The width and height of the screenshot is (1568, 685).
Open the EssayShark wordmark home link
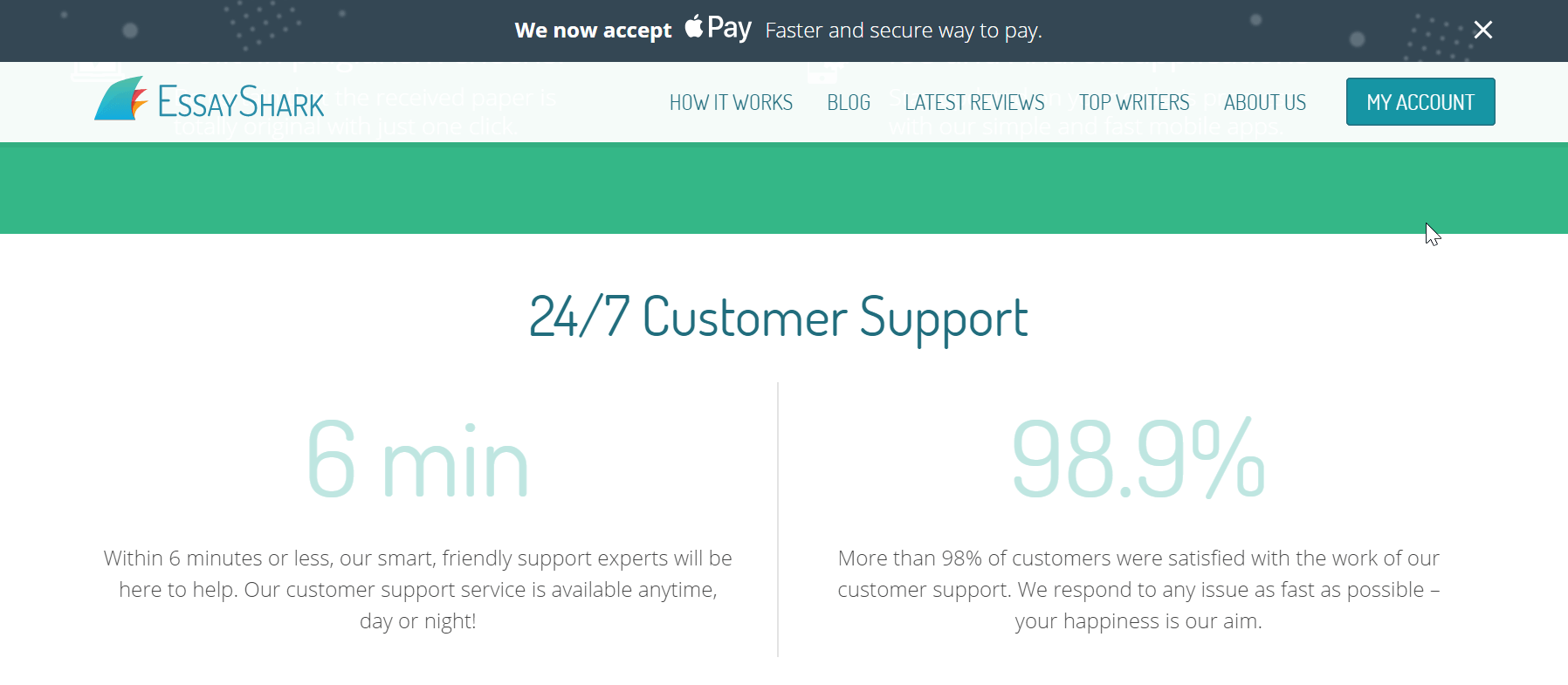pyautogui.click(x=241, y=102)
